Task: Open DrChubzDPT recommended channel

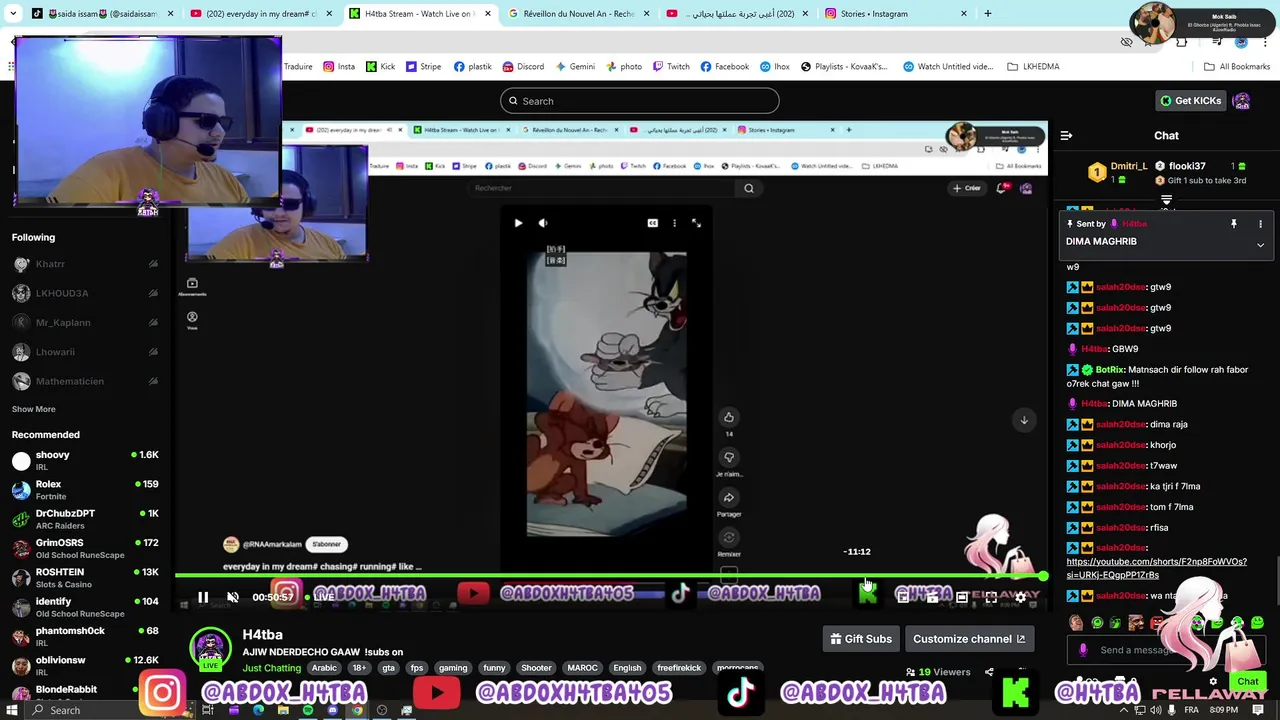Action: pos(85,519)
